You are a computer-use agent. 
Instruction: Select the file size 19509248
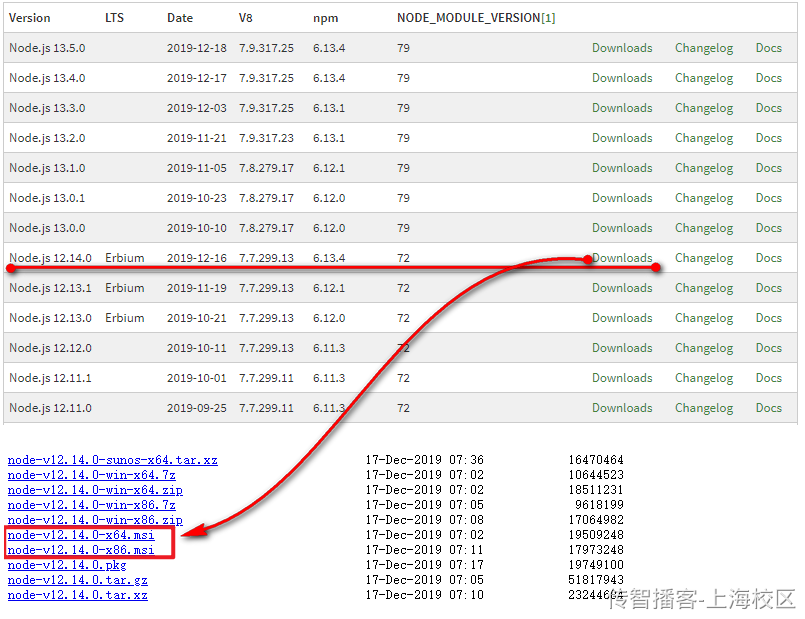[x=596, y=535]
